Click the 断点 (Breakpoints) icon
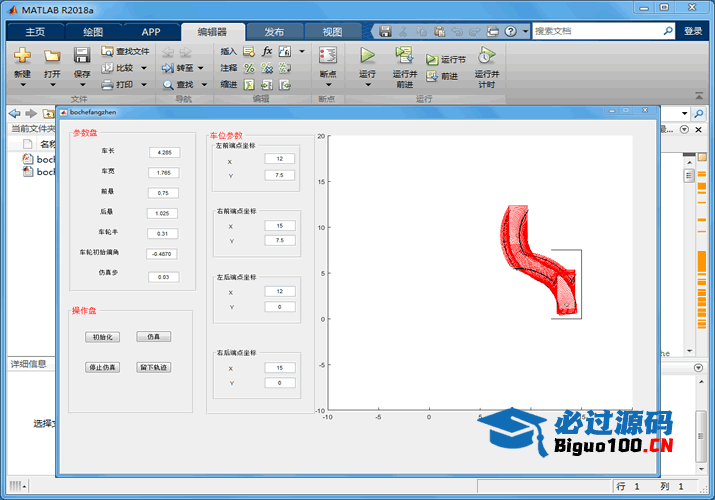This screenshot has width=715, height=500. click(x=328, y=56)
